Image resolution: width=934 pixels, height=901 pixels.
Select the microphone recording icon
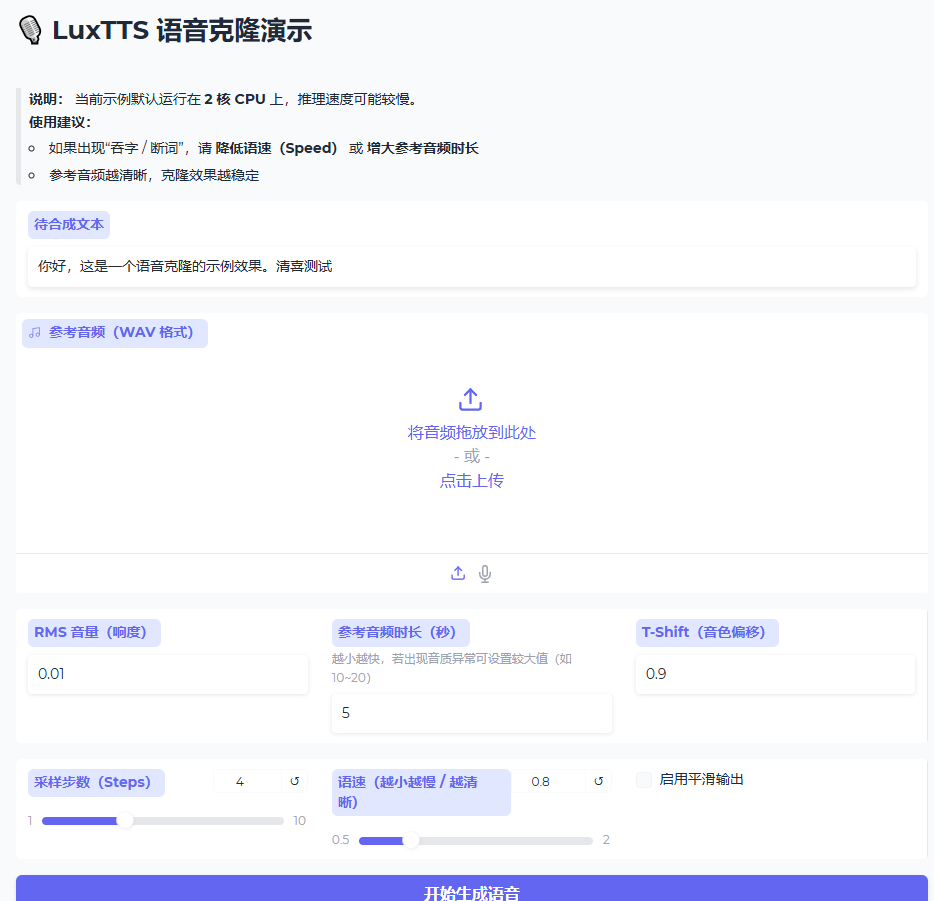click(x=485, y=573)
